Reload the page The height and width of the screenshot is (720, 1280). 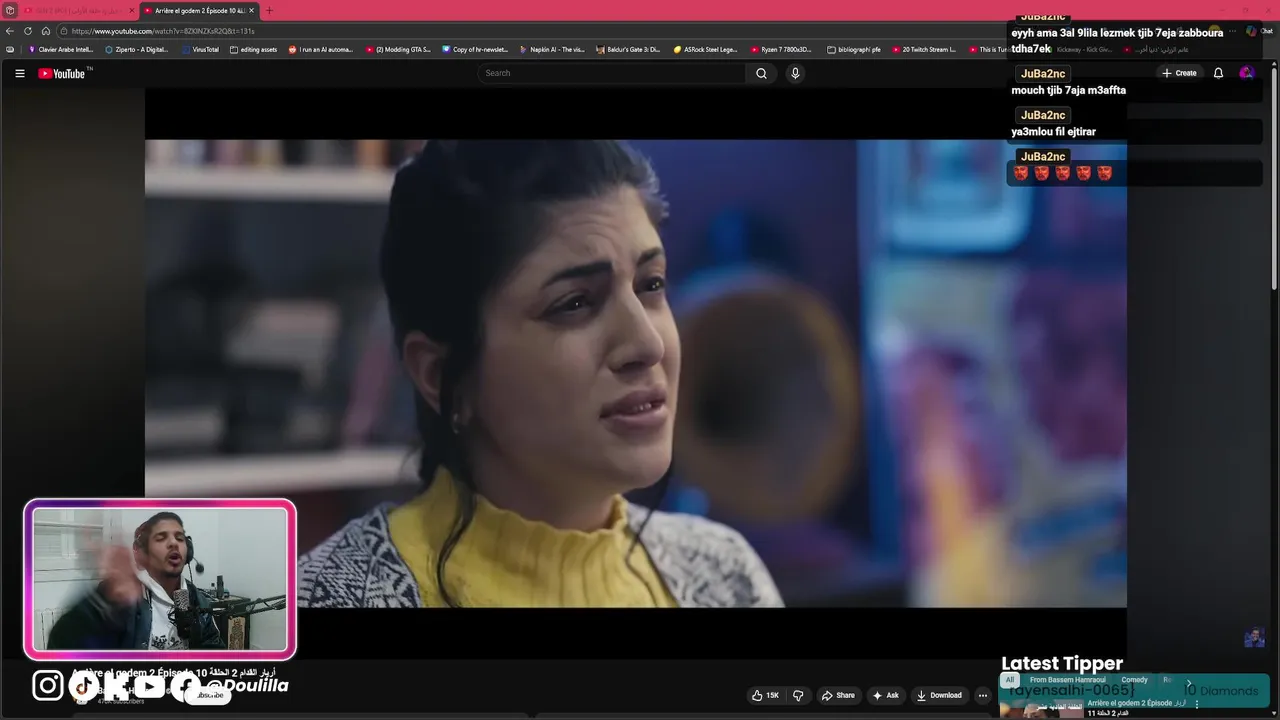point(28,31)
